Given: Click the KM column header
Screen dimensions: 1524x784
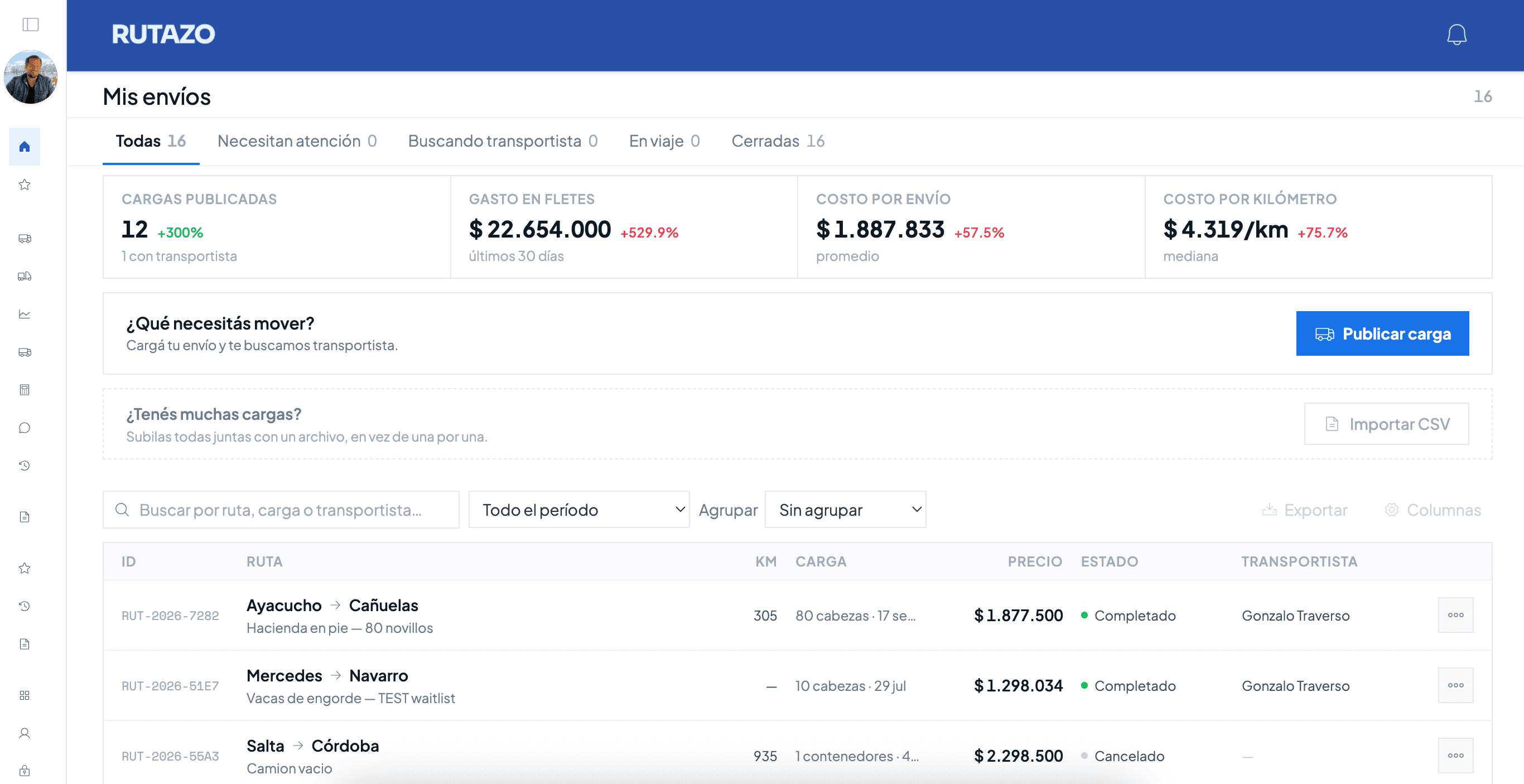Looking at the screenshot, I should (x=766, y=561).
